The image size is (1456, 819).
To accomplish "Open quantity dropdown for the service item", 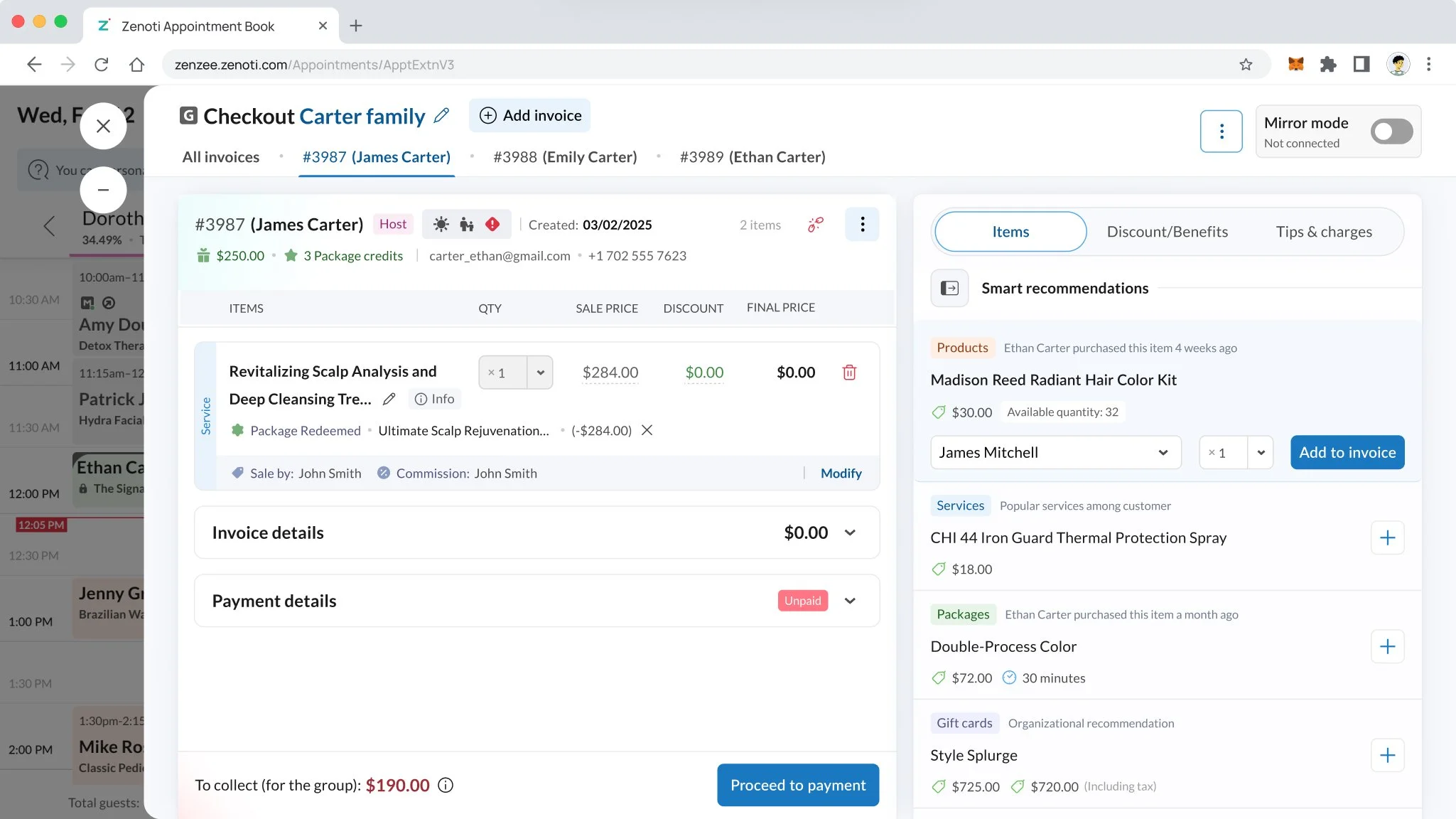I will (540, 373).
